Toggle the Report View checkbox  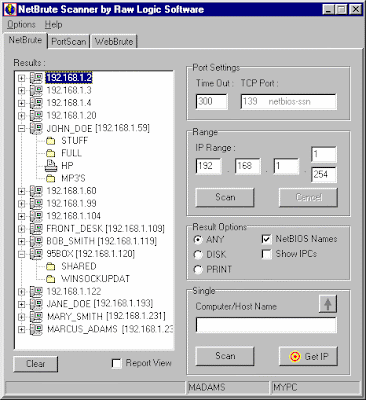click(117, 363)
